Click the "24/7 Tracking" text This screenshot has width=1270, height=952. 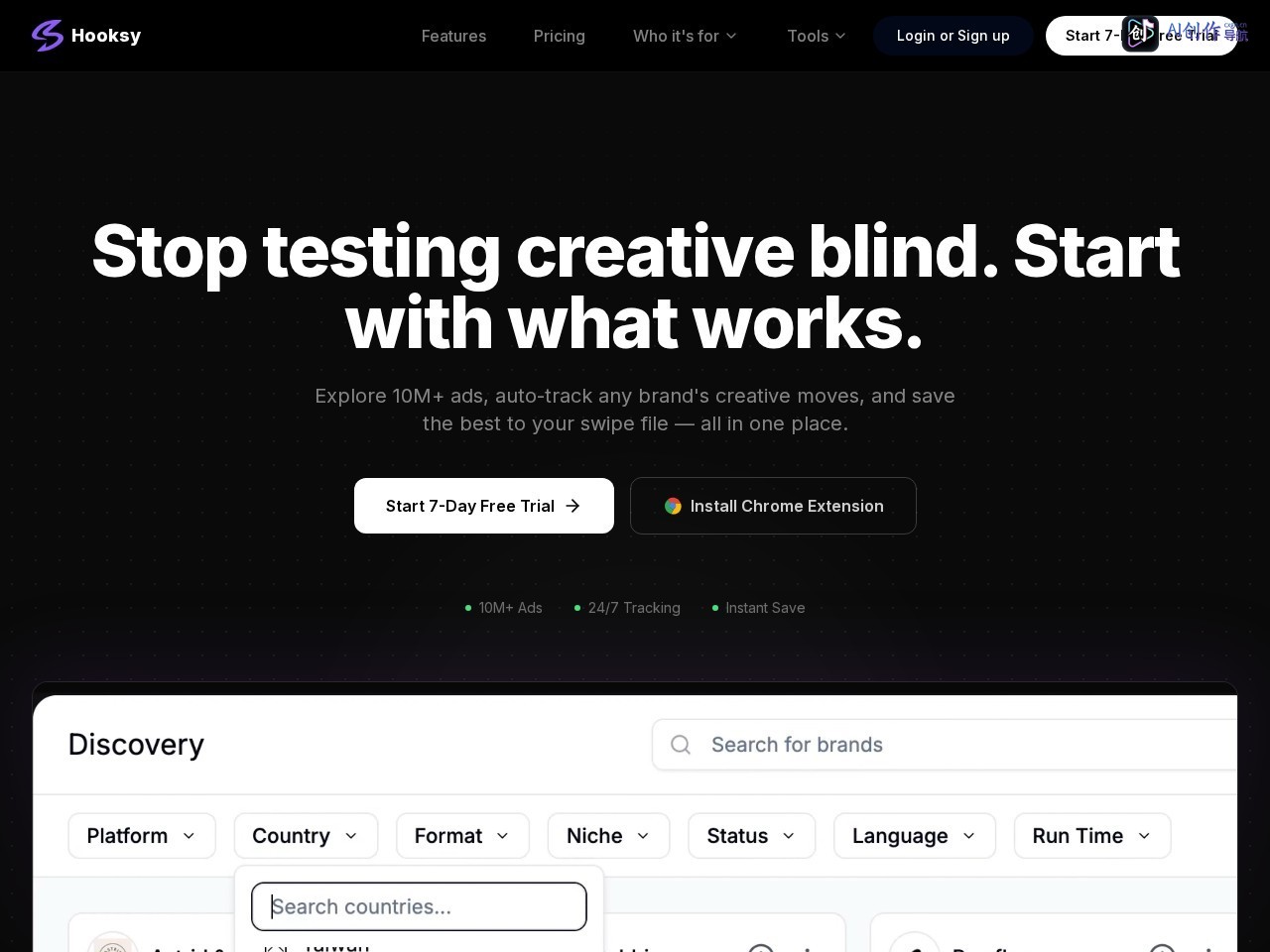[634, 608]
